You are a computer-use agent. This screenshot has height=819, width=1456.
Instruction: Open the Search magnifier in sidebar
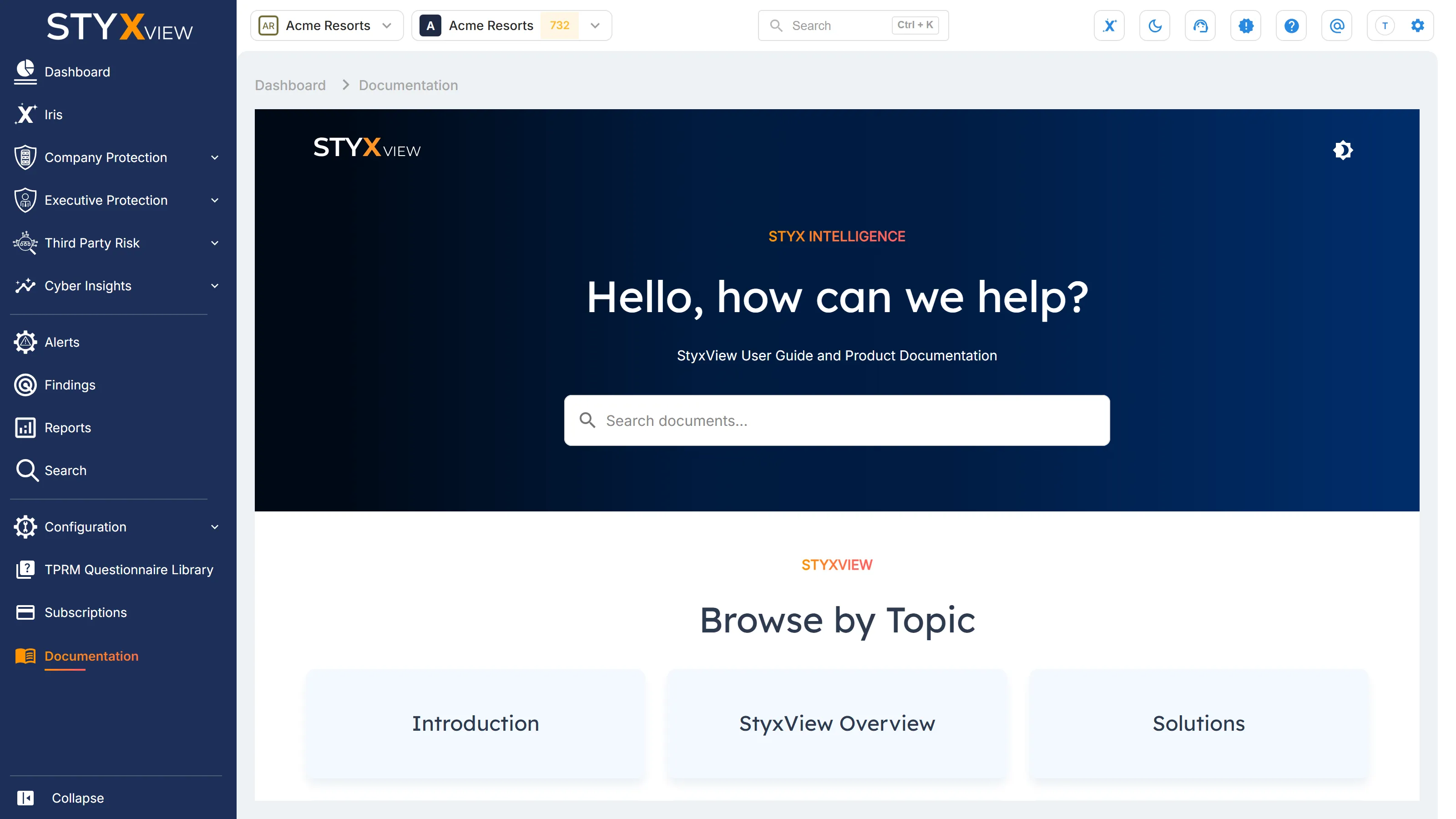26,470
